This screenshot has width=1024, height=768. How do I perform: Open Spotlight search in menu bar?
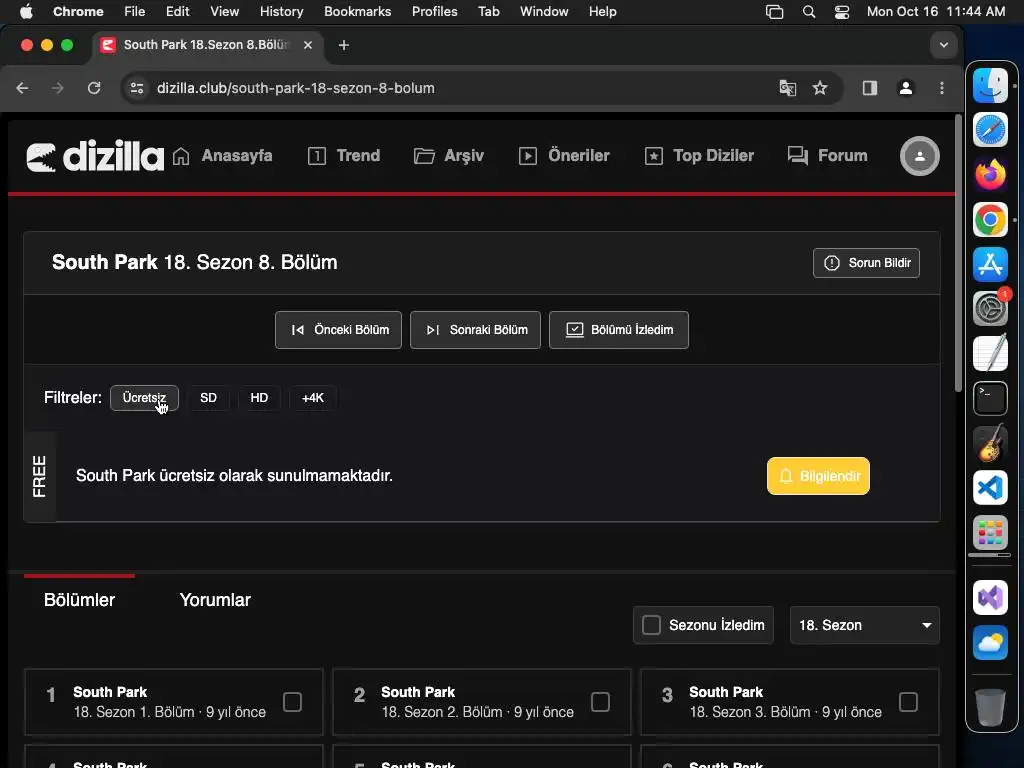tap(808, 12)
